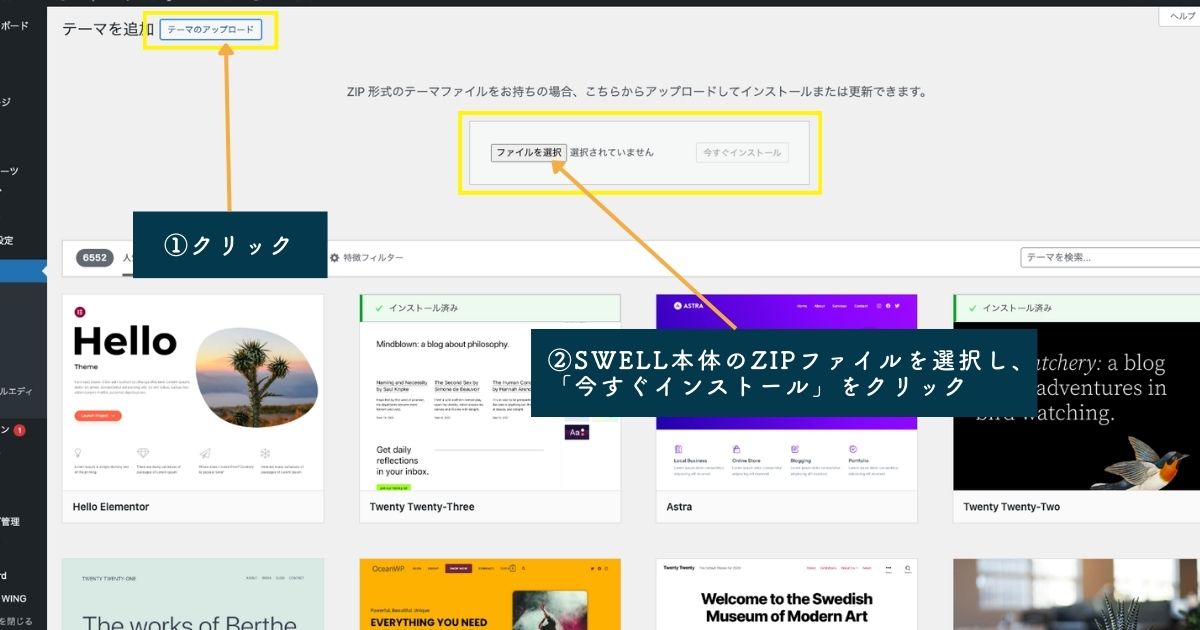The image size is (1200, 630).
Task: Click the checkmark icon on Twenty Twenty-Two
Action: (972, 308)
